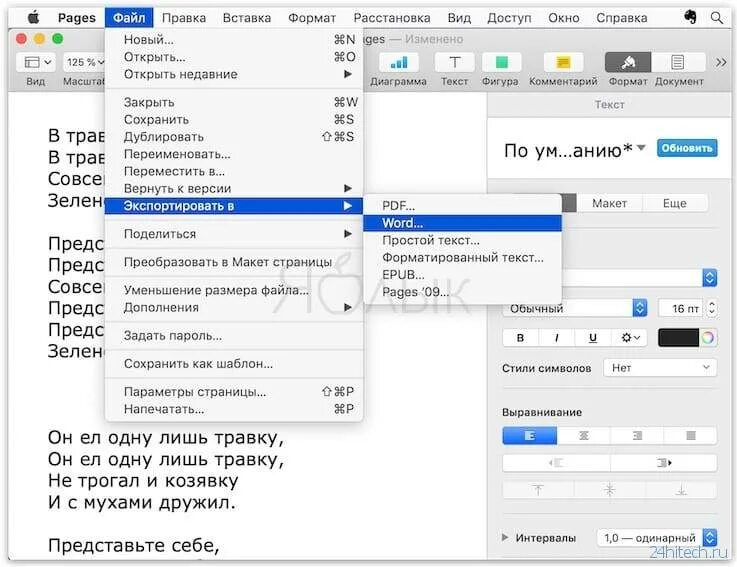Open the Документ inspector panel
Image resolution: width=737 pixels, height=567 pixels.
click(x=678, y=62)
